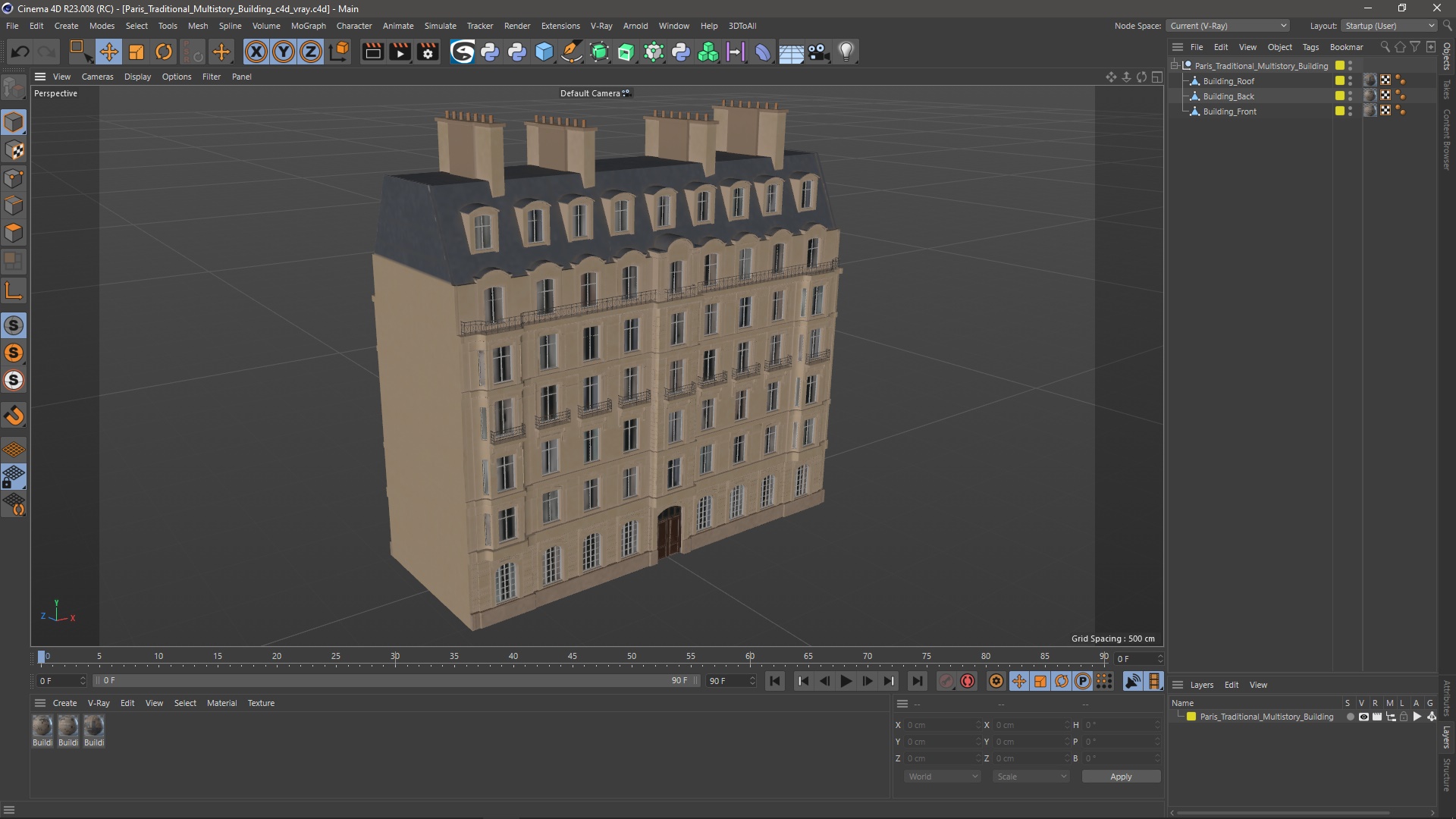Open the Extensions menu
1456x819 pixels.
point(560,26)
